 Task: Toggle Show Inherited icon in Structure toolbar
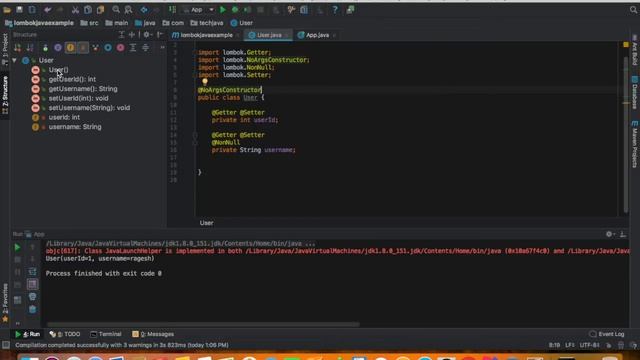(96, 48)
